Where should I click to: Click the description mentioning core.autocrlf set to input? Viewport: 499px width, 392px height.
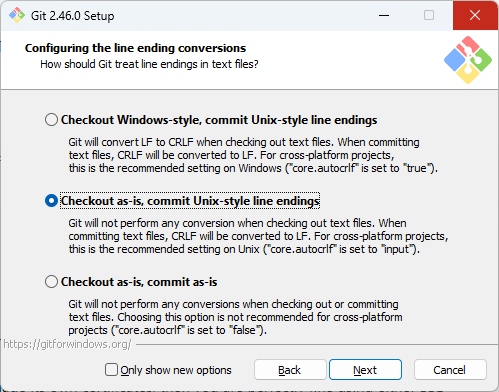(258, 236)
